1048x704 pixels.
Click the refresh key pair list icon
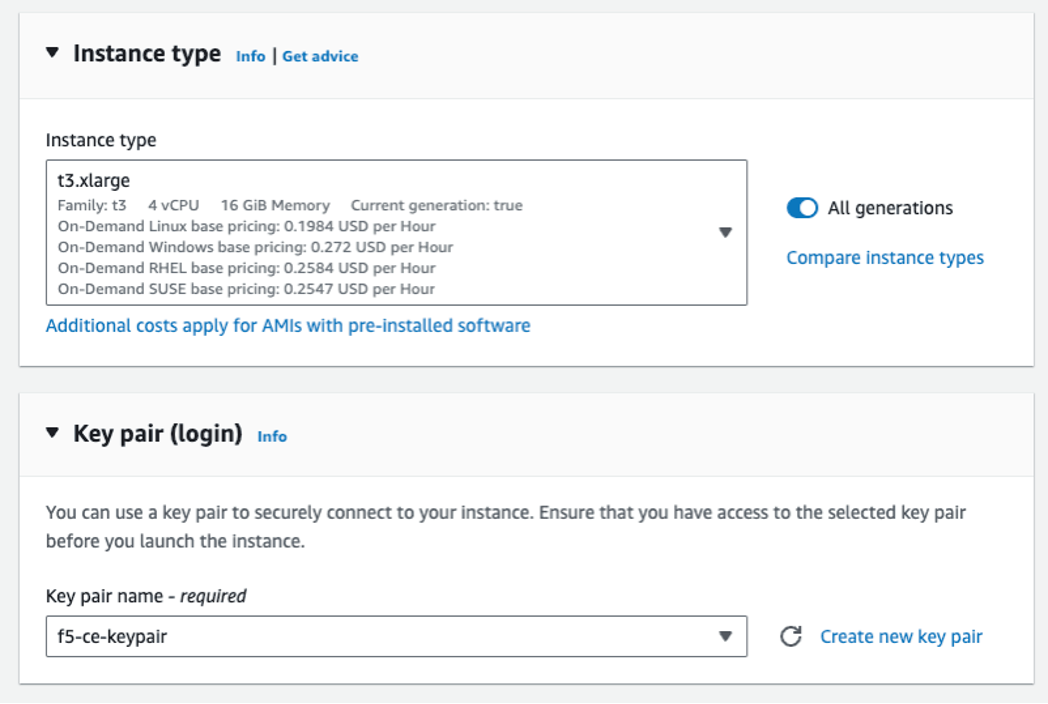789,635
